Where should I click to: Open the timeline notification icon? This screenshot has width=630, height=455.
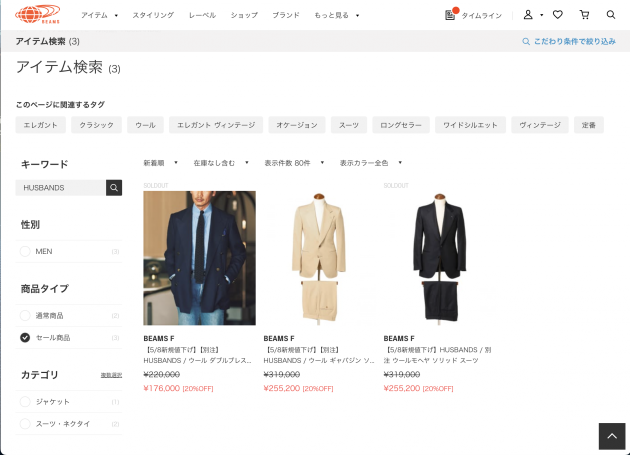[451, 14]
